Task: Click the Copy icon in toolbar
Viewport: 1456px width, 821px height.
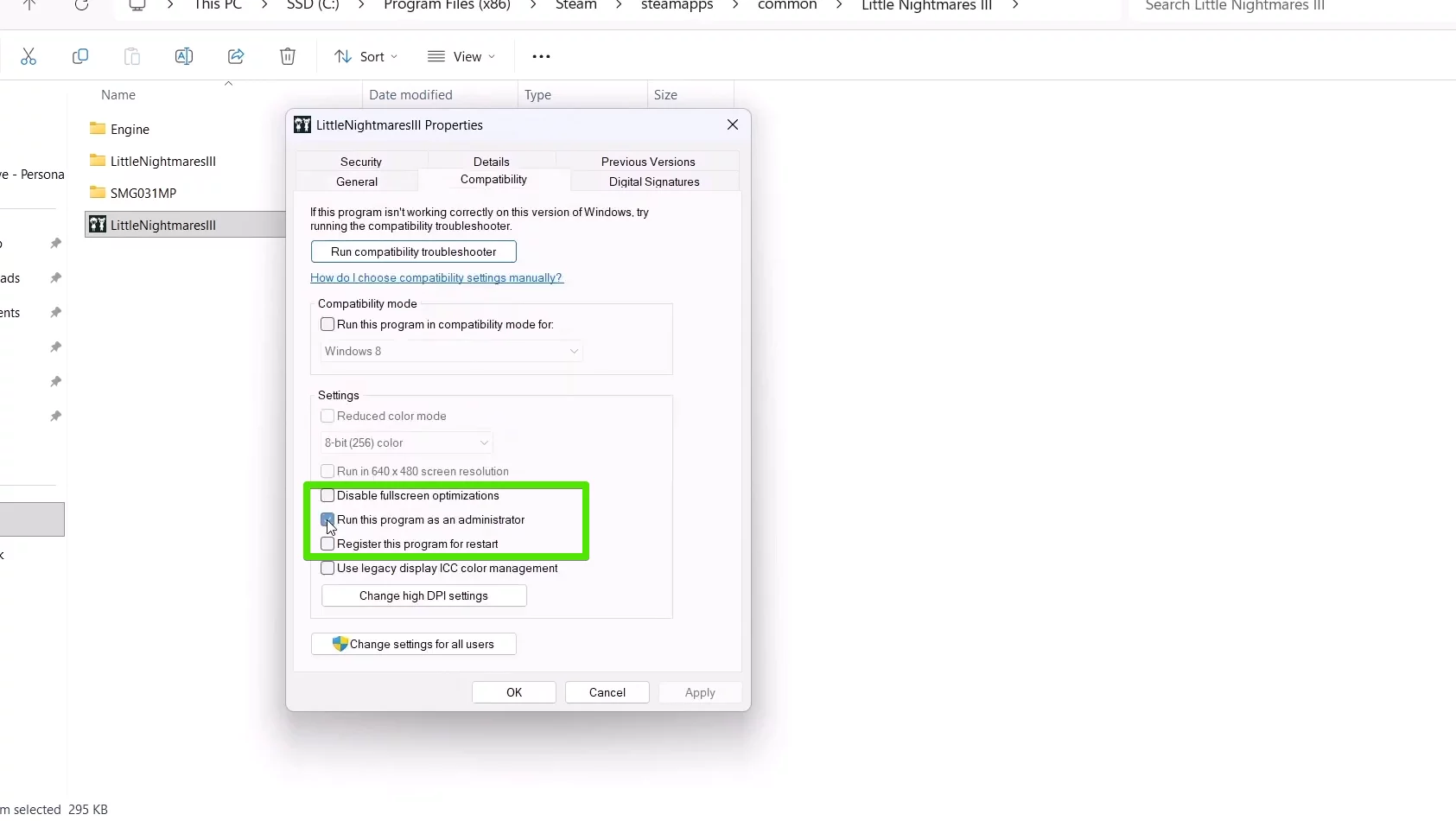Action: [x=80, y=57]
